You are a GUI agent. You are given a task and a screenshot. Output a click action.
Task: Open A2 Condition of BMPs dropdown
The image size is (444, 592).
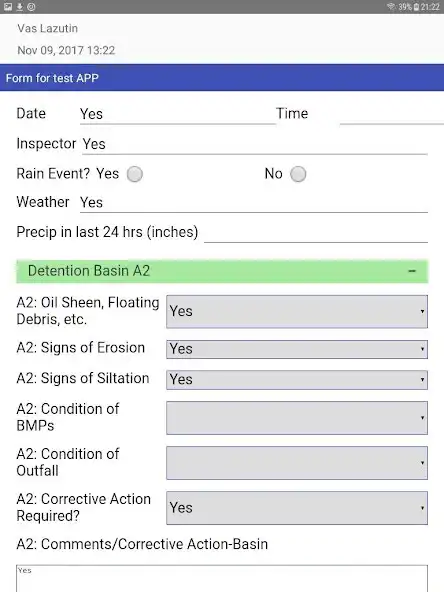(x=297, y=418)
